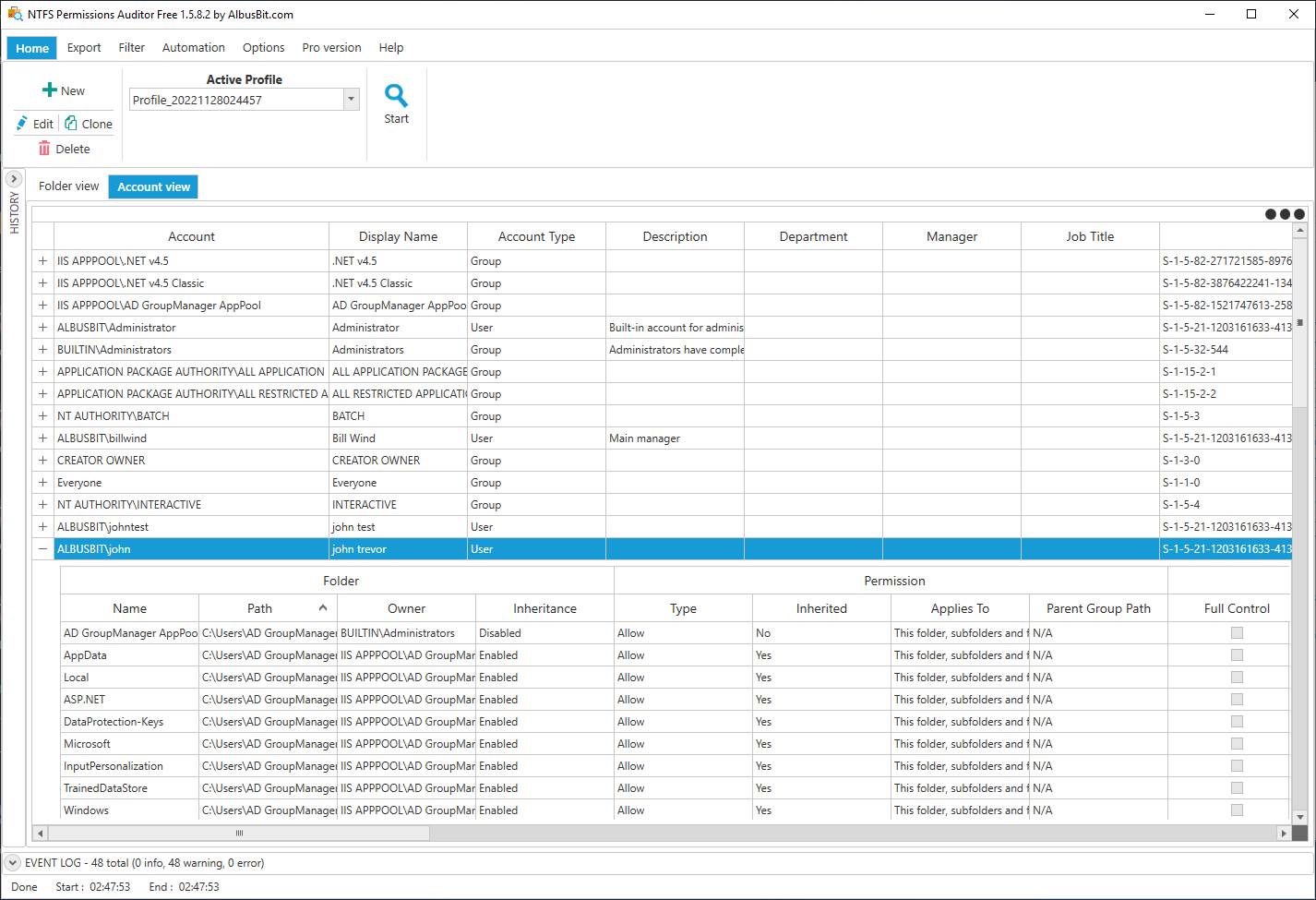Expand the NT AUTHORITY\BATCH row
The height and width of the screenshot is (900, 1316).
pos(42,416)
